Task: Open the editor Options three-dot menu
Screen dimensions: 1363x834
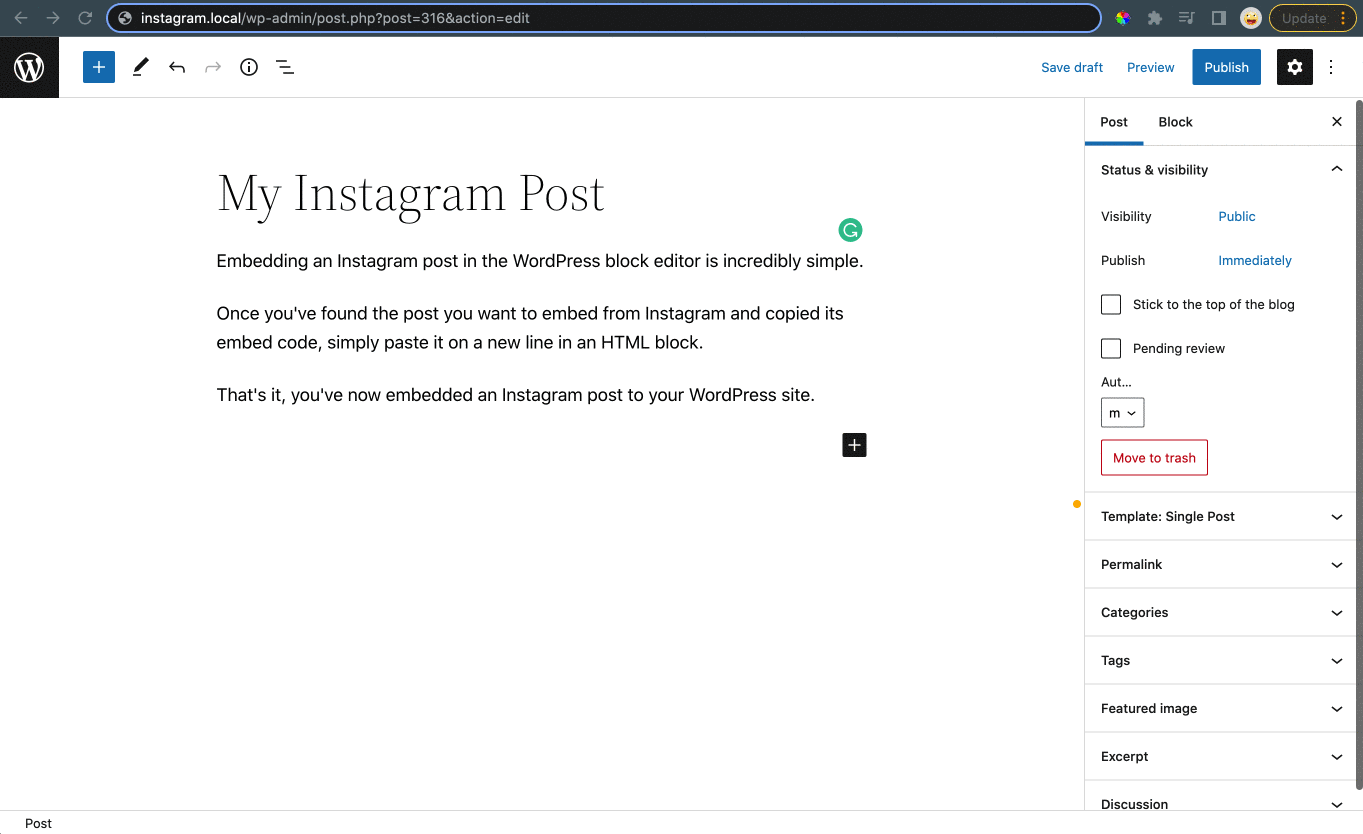Action: click(x=1331, y=67)
